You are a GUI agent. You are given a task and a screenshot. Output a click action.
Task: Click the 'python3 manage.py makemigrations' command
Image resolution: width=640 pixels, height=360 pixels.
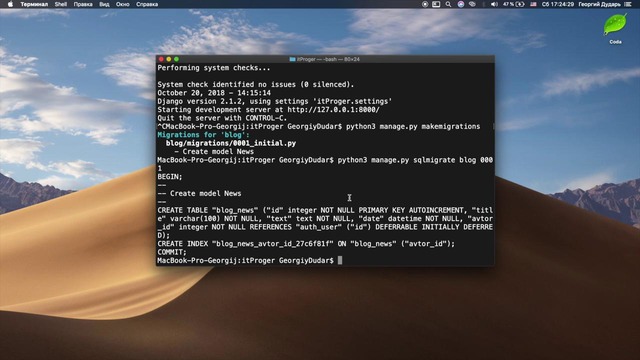(413, 127)
